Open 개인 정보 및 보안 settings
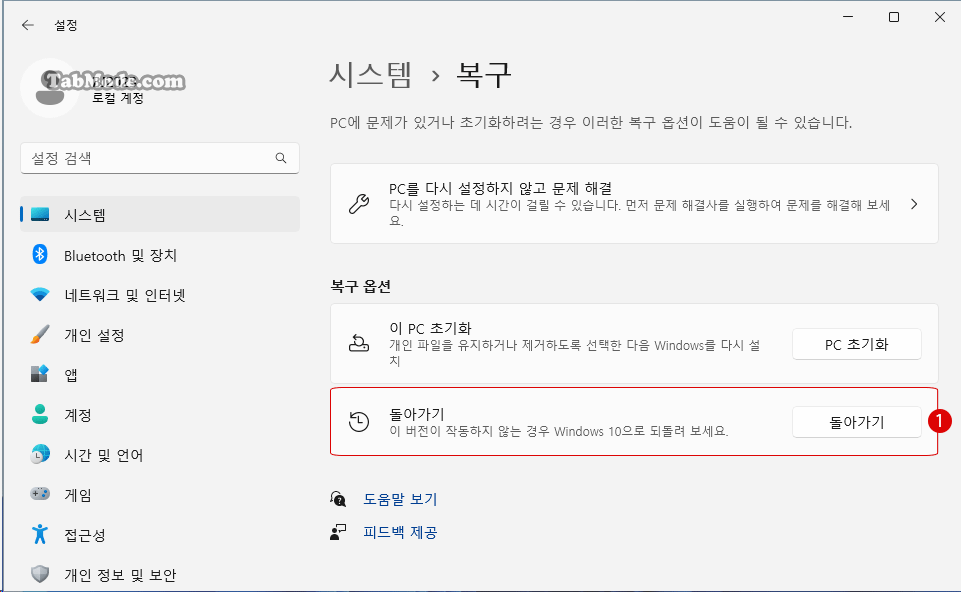The image size is (961, 592). coord(160,575)
